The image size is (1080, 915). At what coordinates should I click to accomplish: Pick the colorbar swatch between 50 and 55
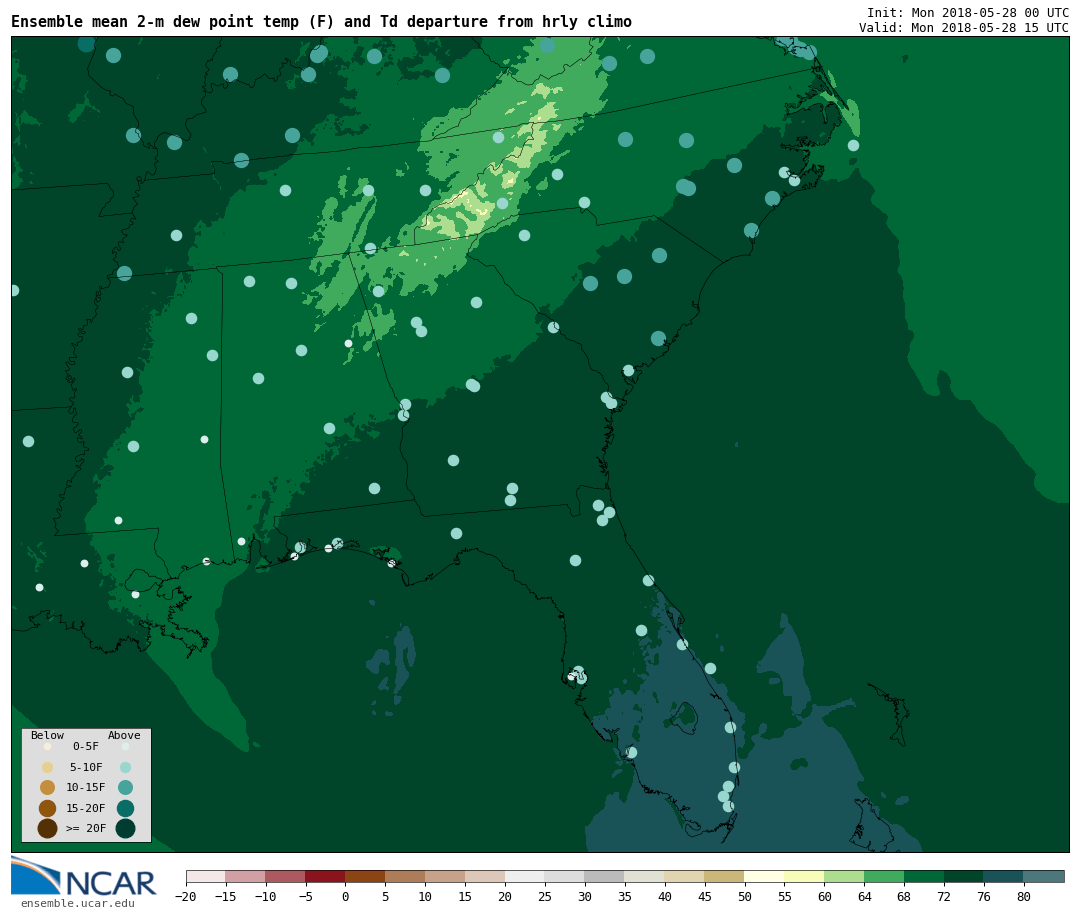pos(765,876)
